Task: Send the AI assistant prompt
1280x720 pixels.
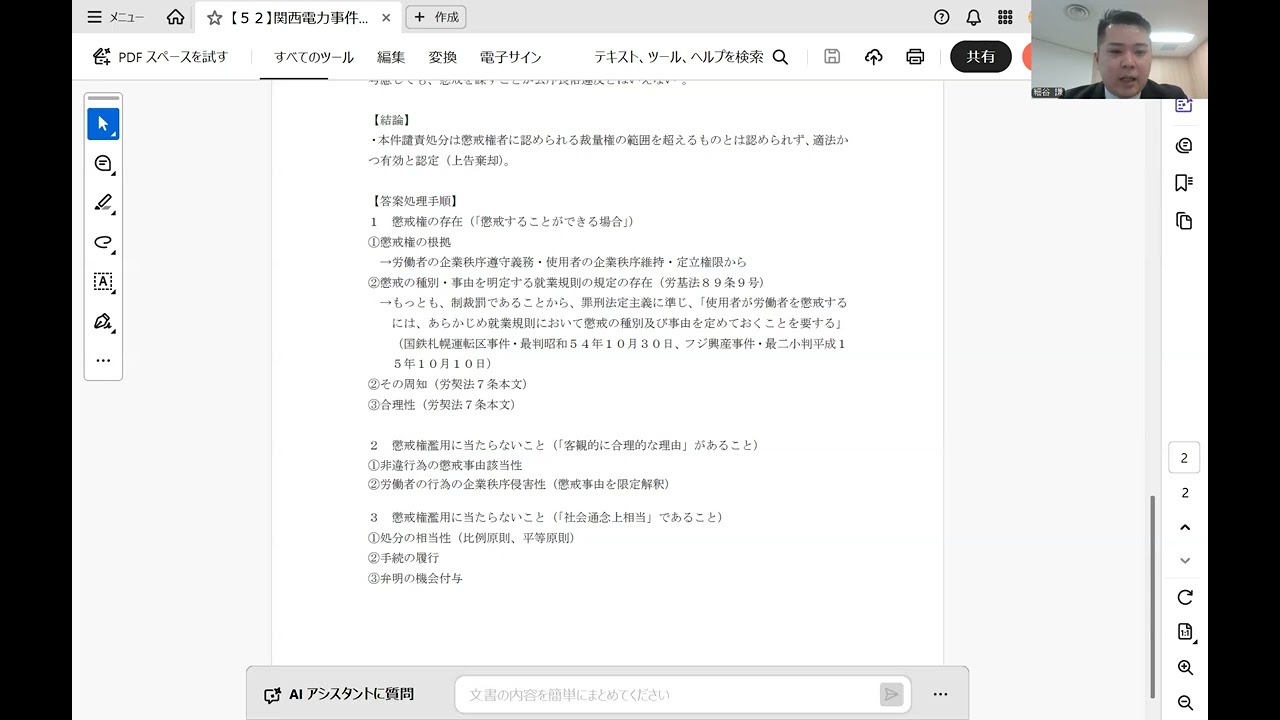Action: (x=891, y=694)
